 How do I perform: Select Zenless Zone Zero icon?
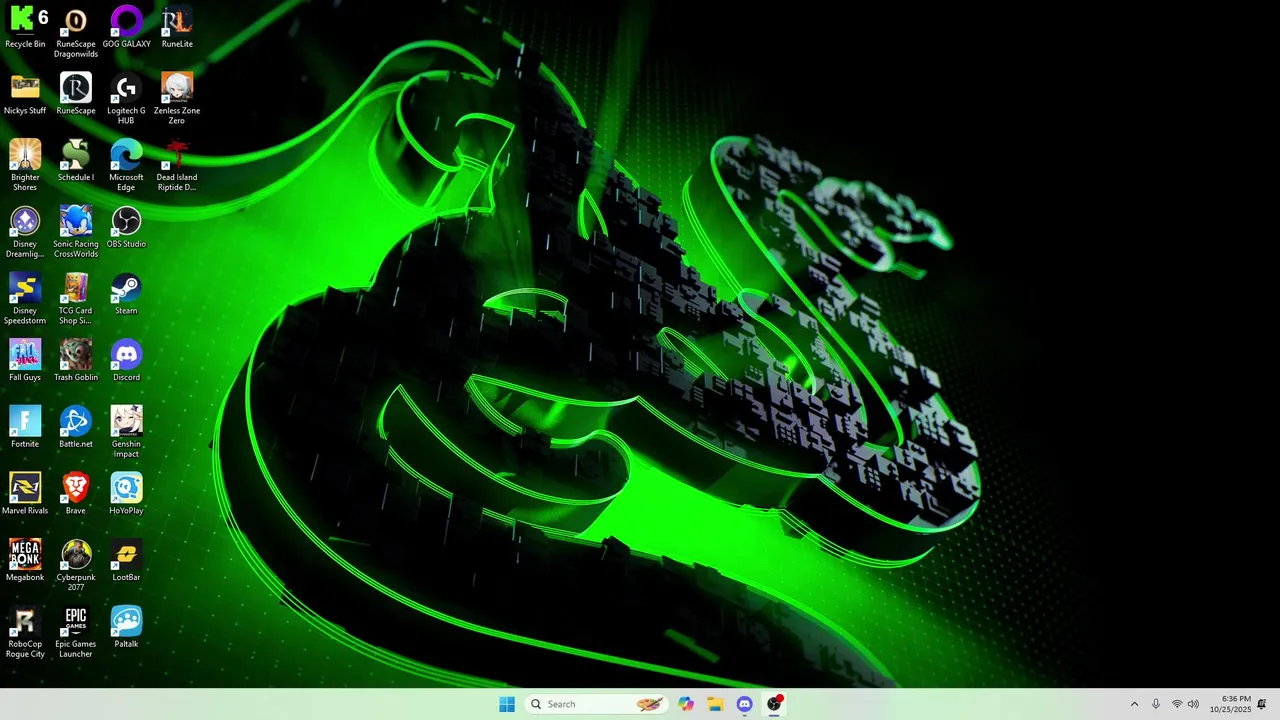coord(177,99)
